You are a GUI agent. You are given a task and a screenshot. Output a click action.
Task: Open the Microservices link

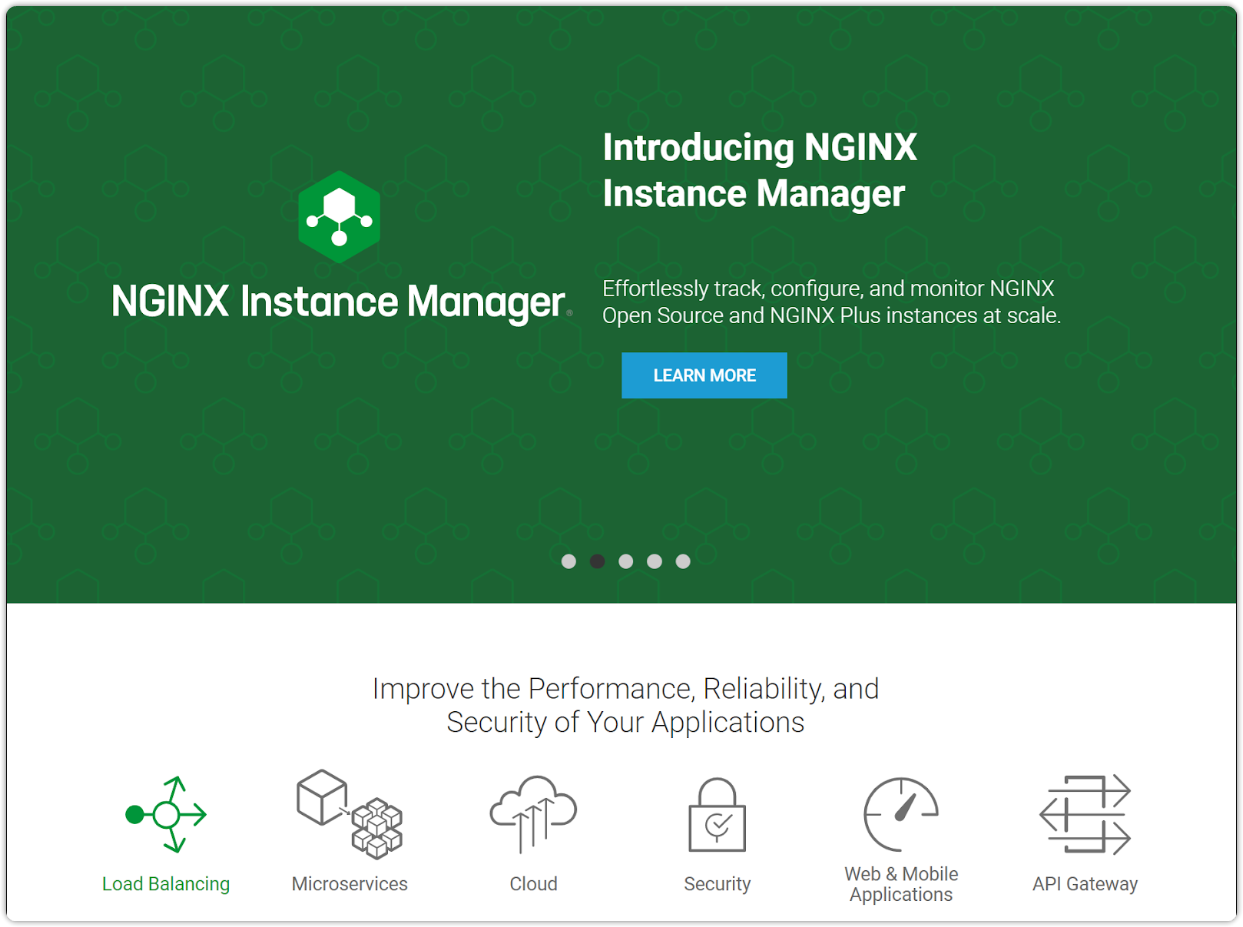point(350,884)
